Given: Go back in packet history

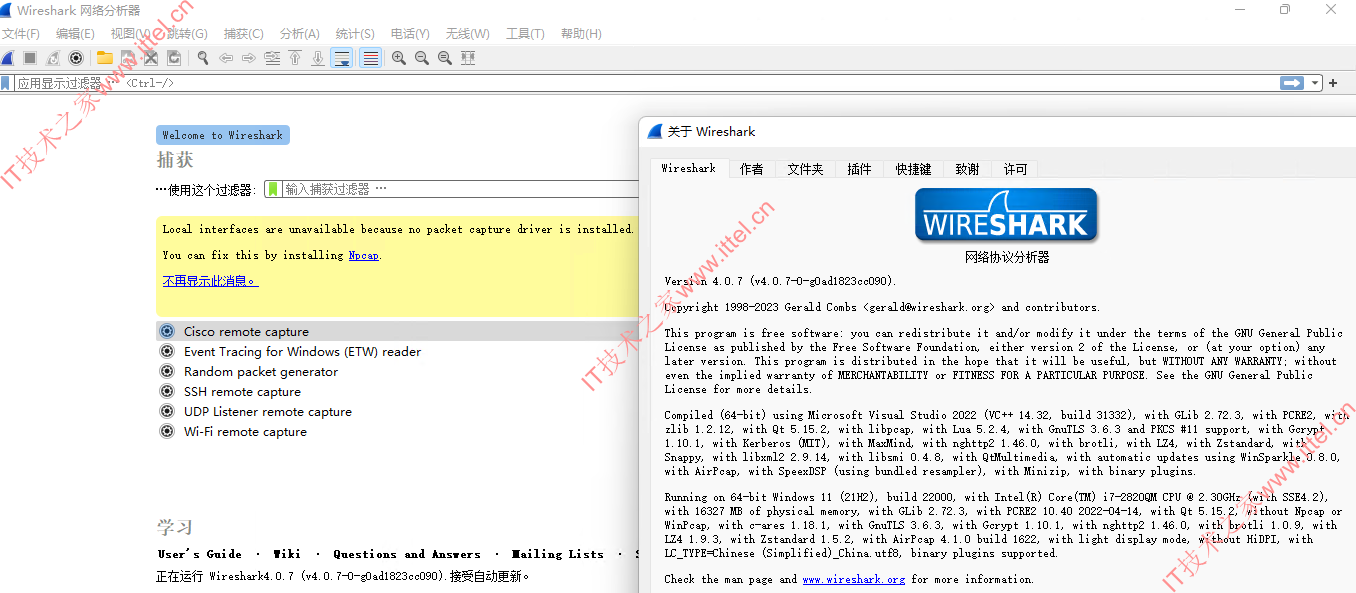Looking at the screenshot, I should pyautogui.click(x=226, y=58).
